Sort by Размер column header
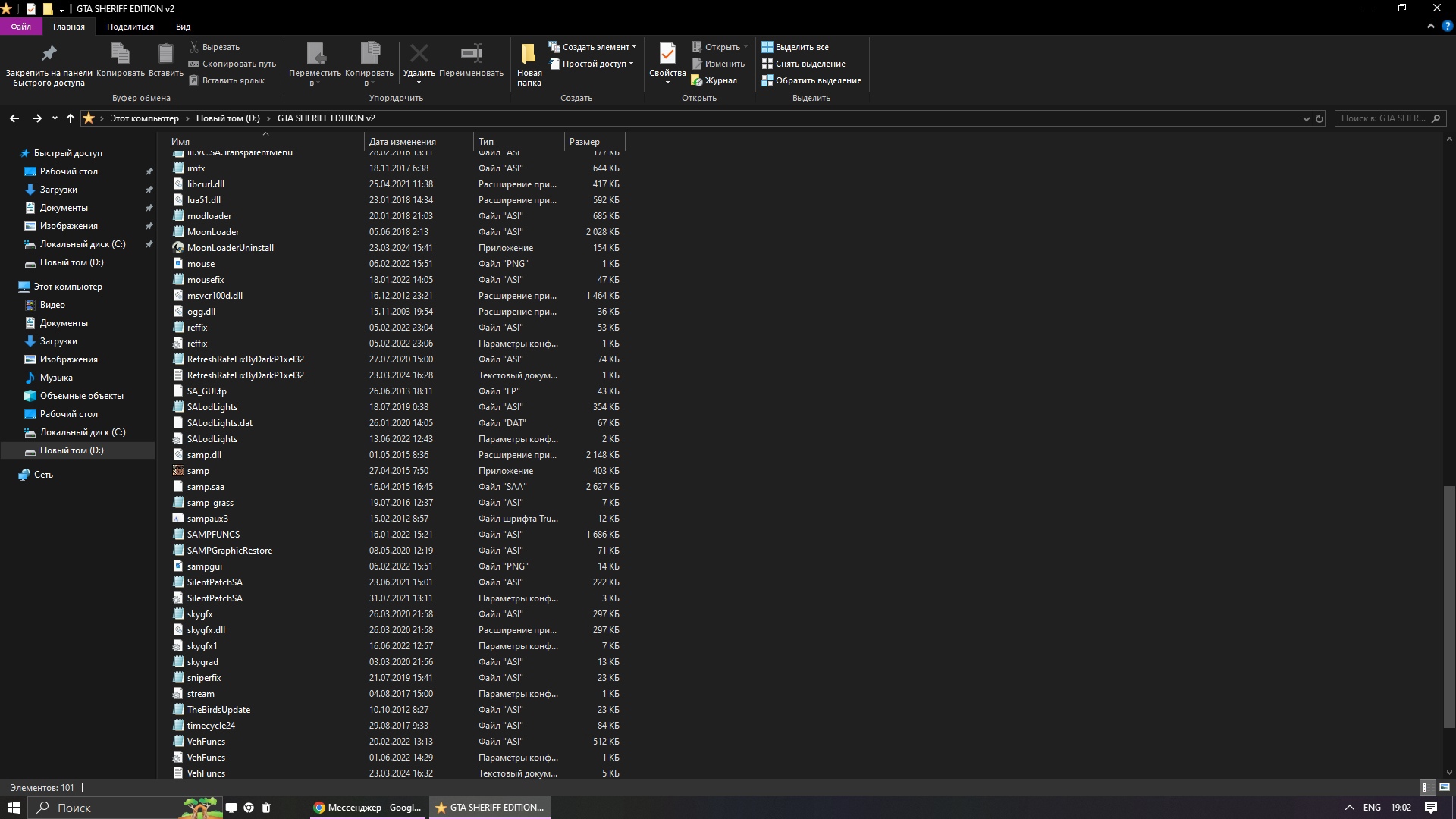 tap(595, 142)
